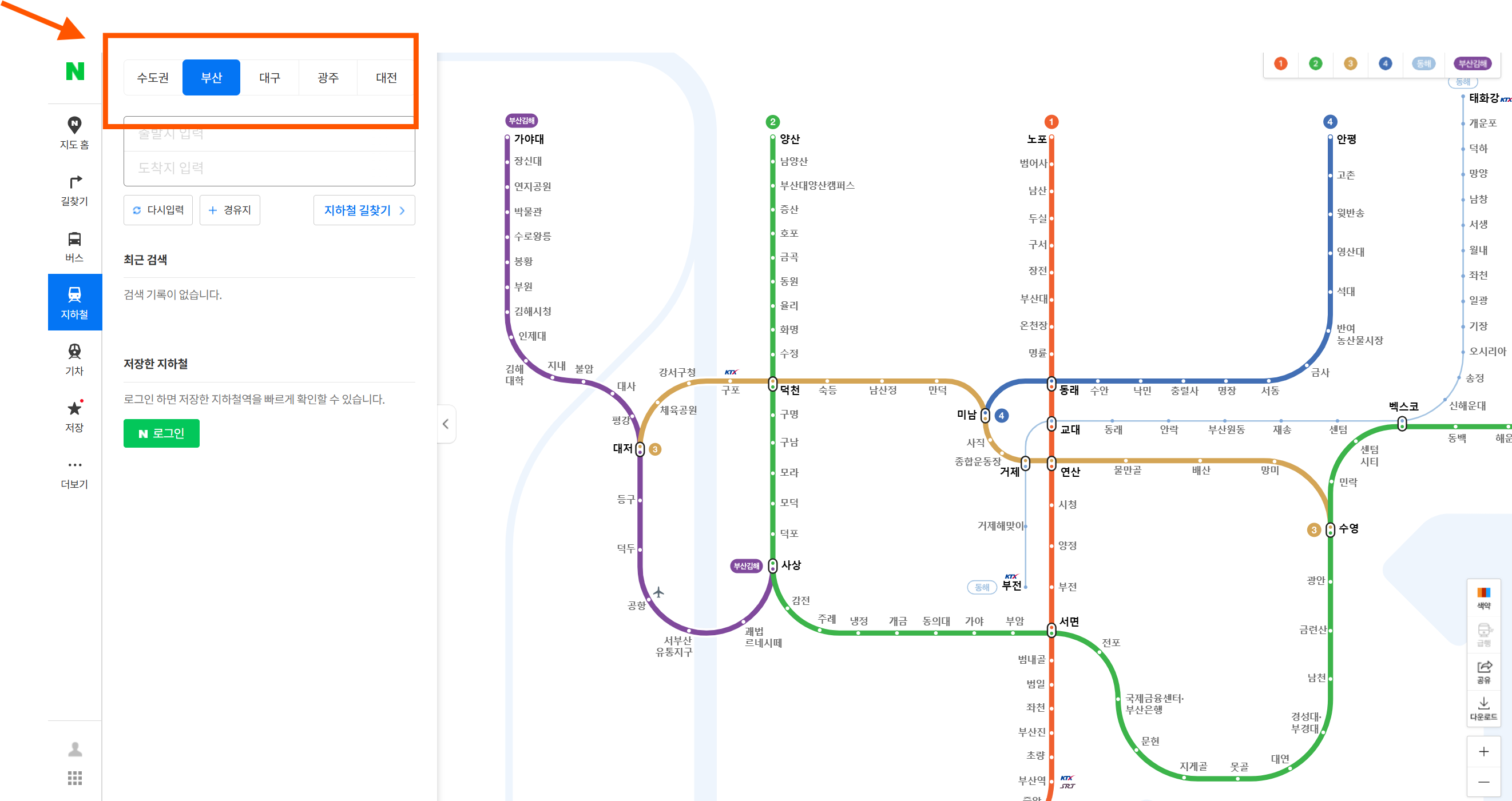The height and width of the screenshot is (801, 1512).
Task: Switch to 대구 region tab
Action: coord(269,77)
